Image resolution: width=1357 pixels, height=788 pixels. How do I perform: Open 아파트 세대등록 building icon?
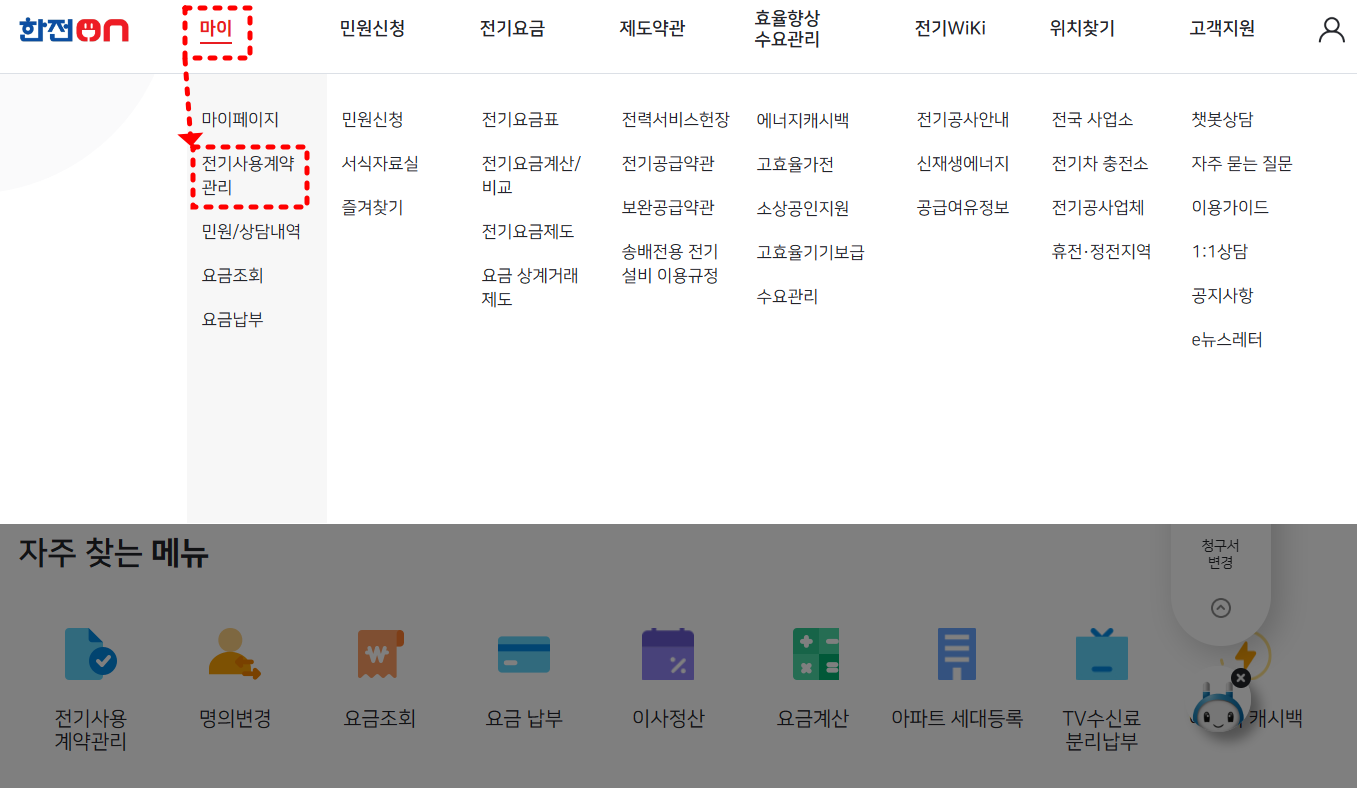[957, 653]
